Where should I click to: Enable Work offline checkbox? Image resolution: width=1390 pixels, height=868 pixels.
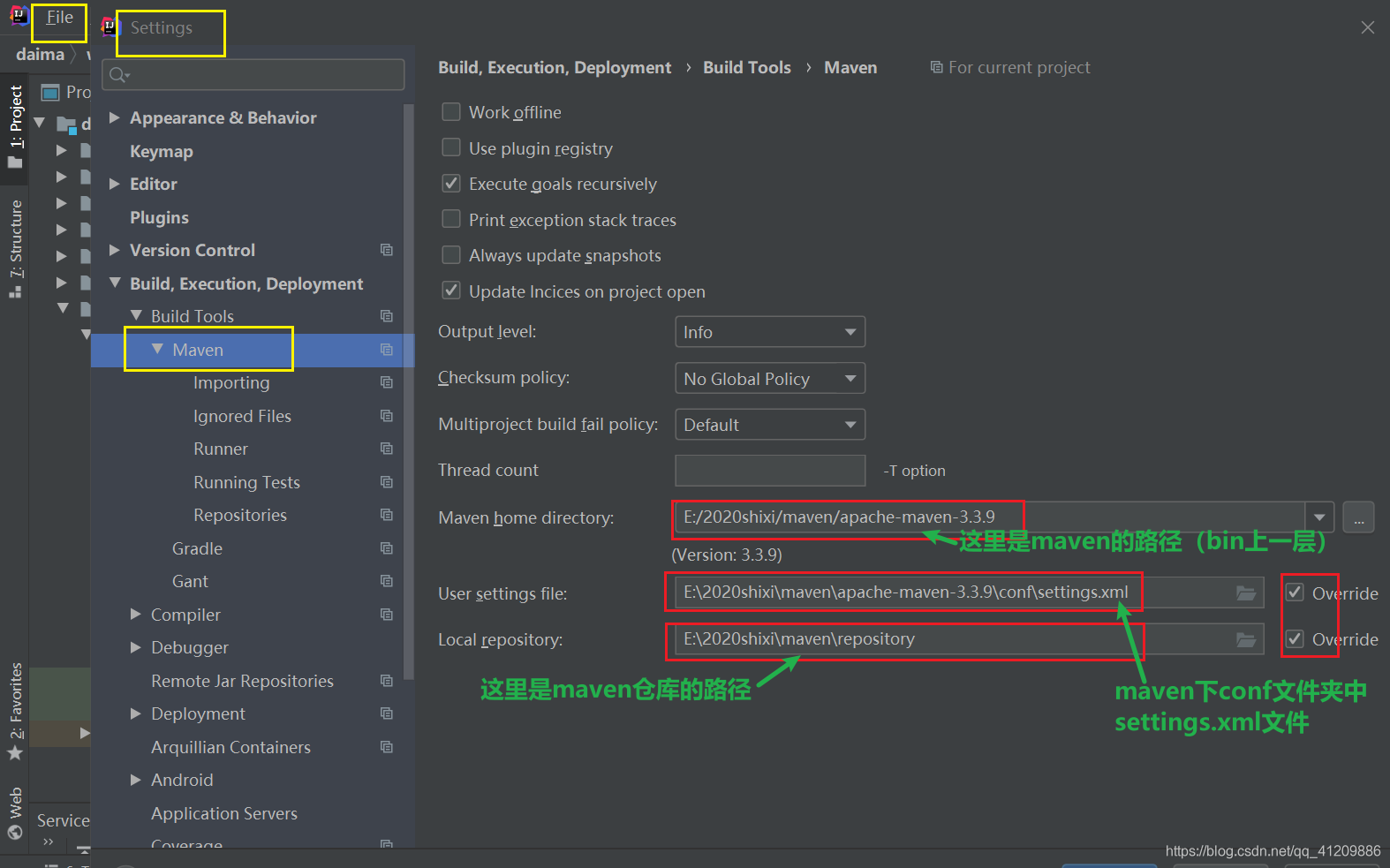[x=451, y=111]
